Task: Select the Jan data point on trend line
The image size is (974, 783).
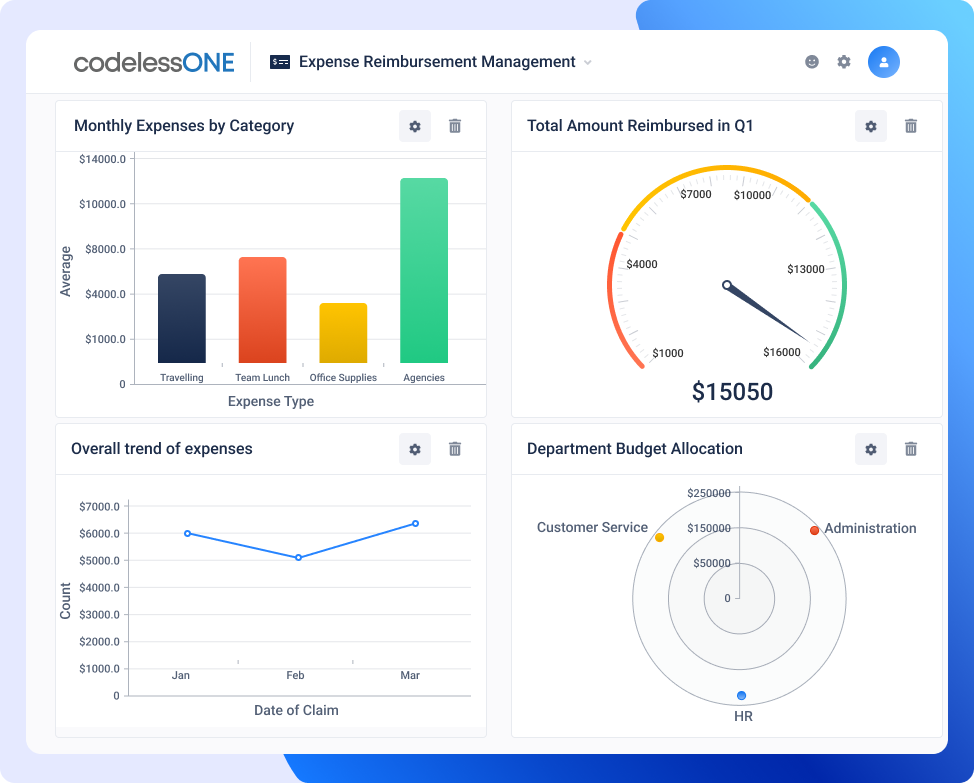Action: point(188,533)
